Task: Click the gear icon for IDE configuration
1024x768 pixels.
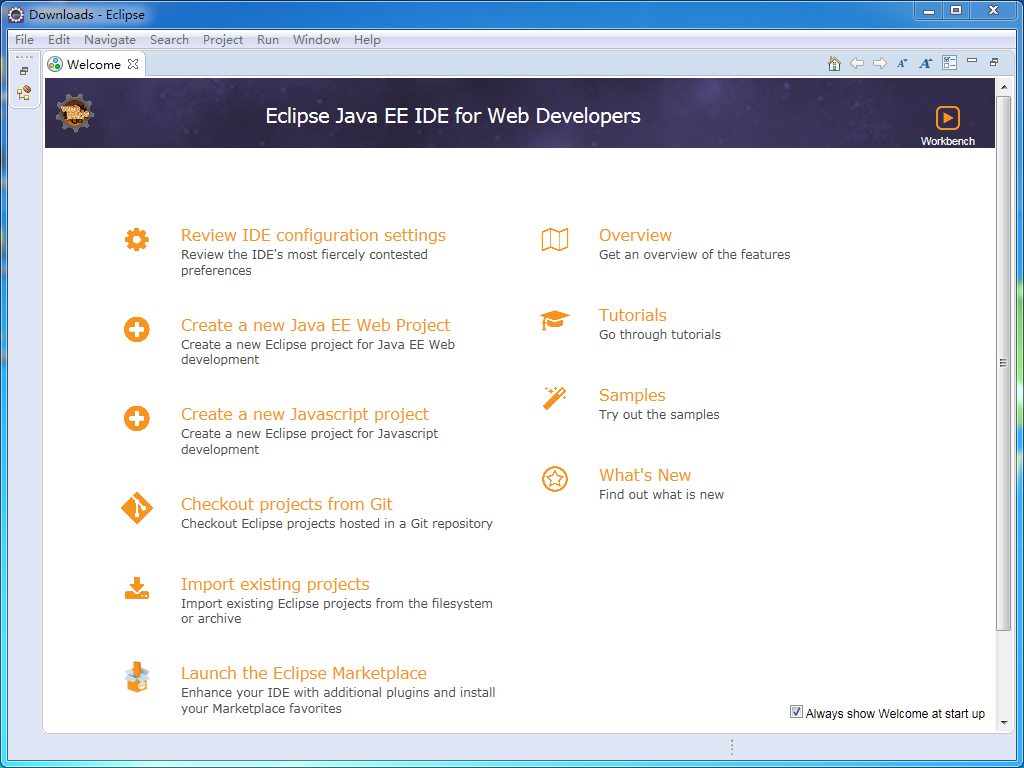Action: click(136, 240)
